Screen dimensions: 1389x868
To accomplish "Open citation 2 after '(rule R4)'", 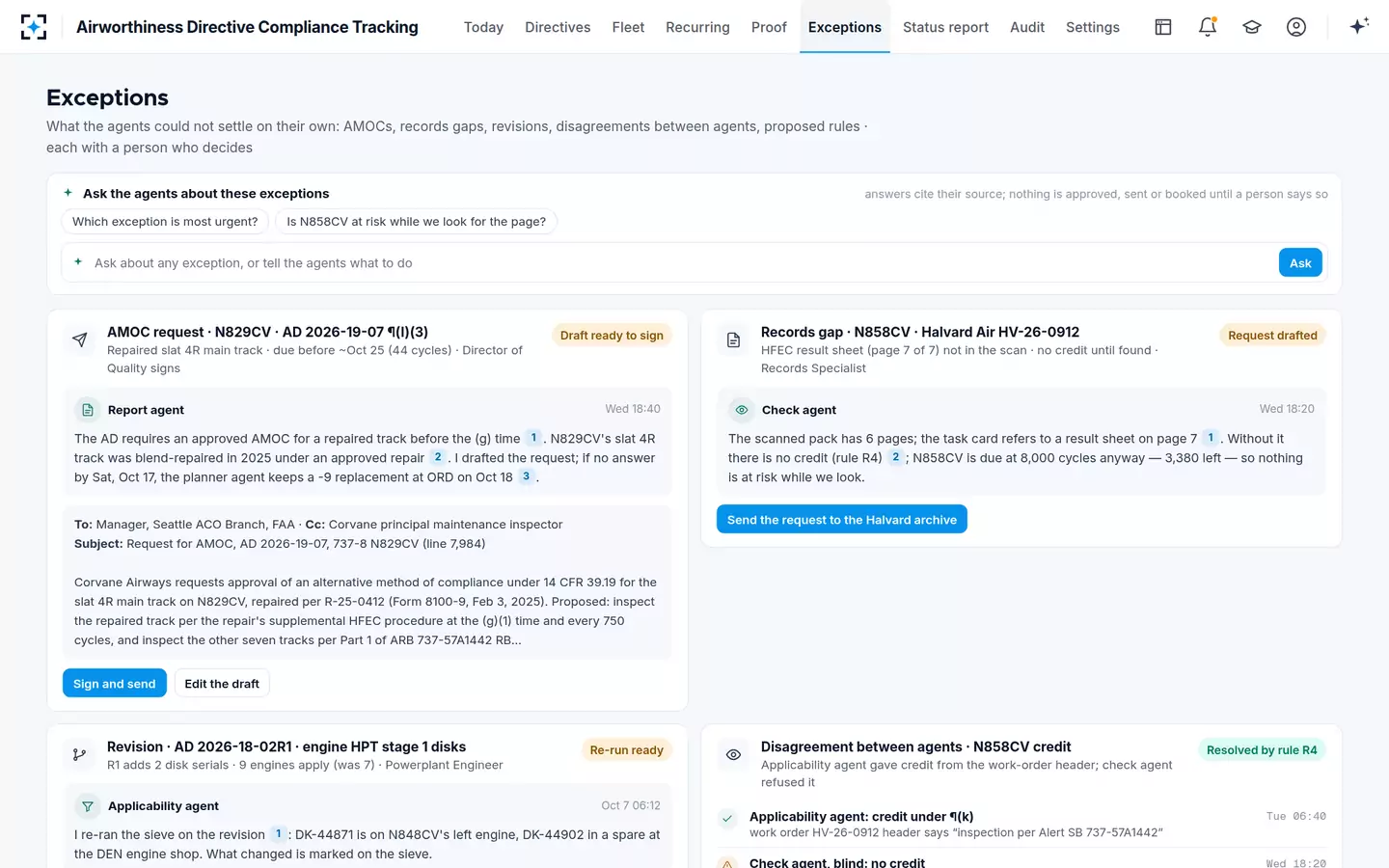I will [x=895, y=457].
